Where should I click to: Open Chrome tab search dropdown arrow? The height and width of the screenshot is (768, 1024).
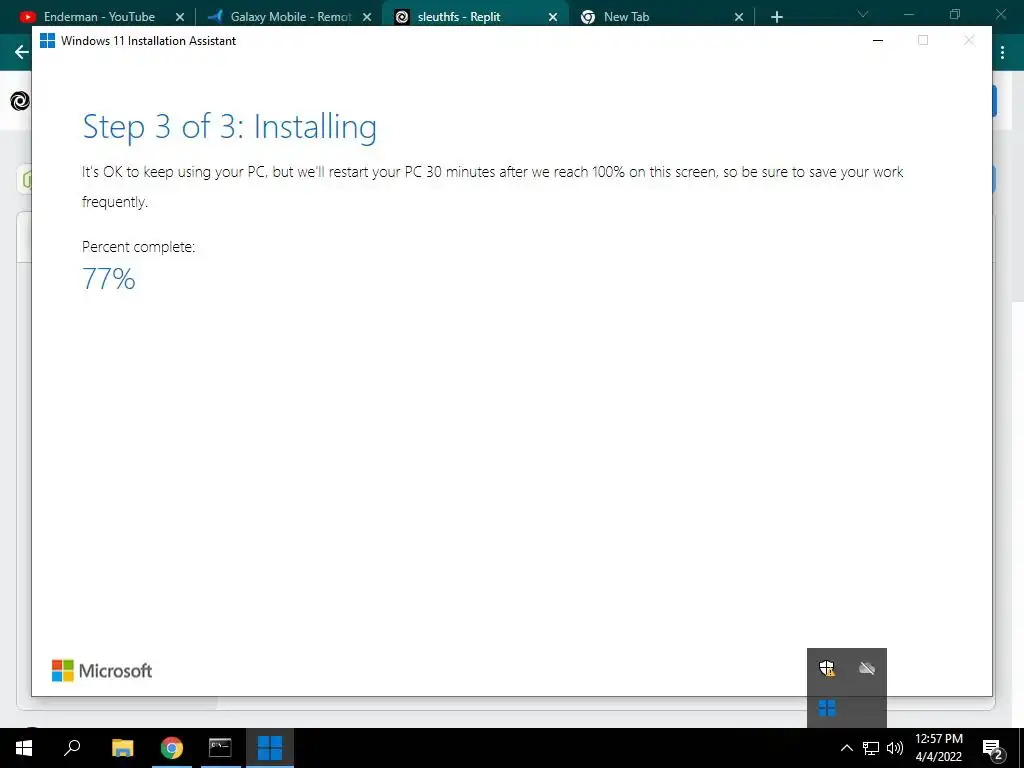coord(863,14)
